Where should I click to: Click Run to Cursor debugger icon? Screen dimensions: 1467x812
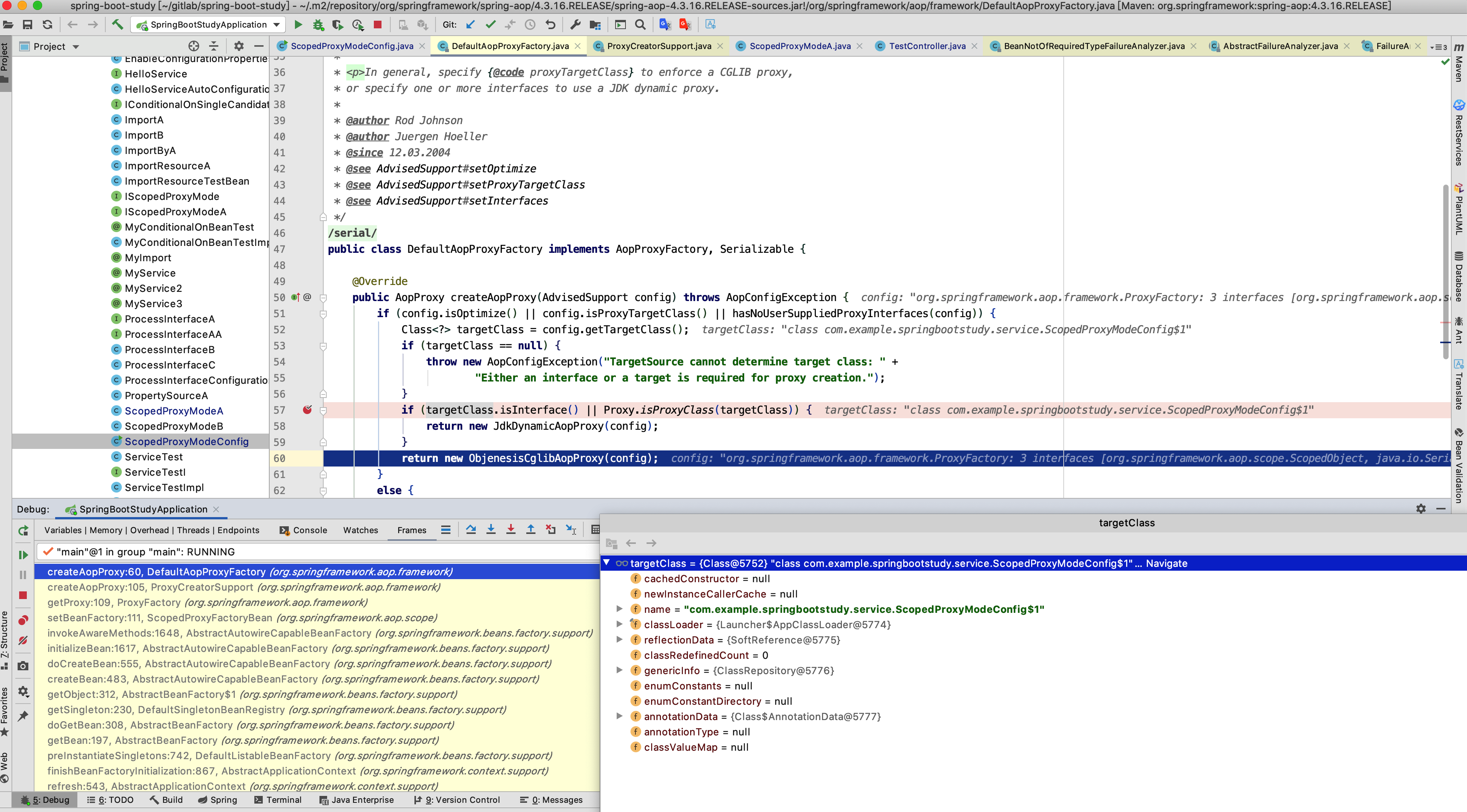coord(571,530)
